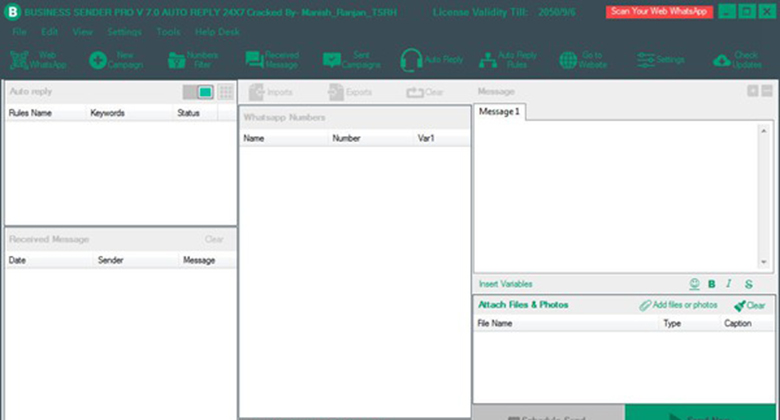This screenshot has width=780, height=420.
Task: Open the View menu
Action: (x=83, y=32)
